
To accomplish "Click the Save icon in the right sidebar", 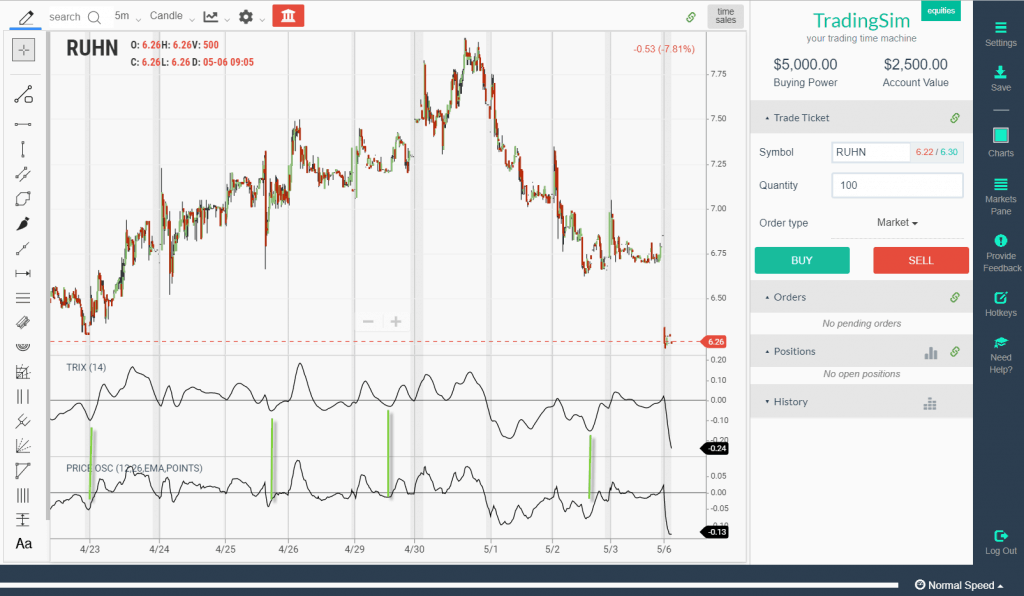I will click(1000, 74).
